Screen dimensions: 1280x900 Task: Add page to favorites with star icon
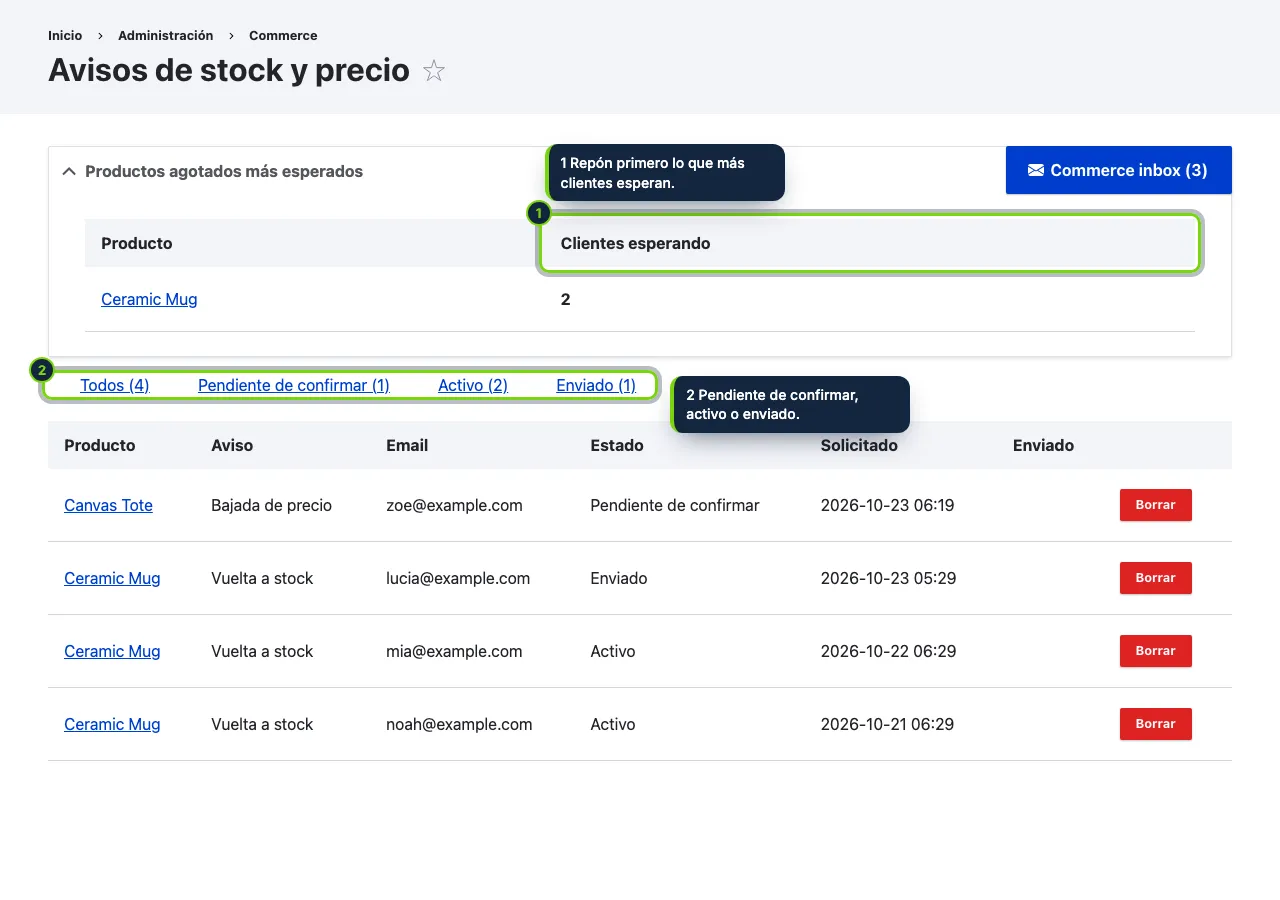(x=434, y=71)
